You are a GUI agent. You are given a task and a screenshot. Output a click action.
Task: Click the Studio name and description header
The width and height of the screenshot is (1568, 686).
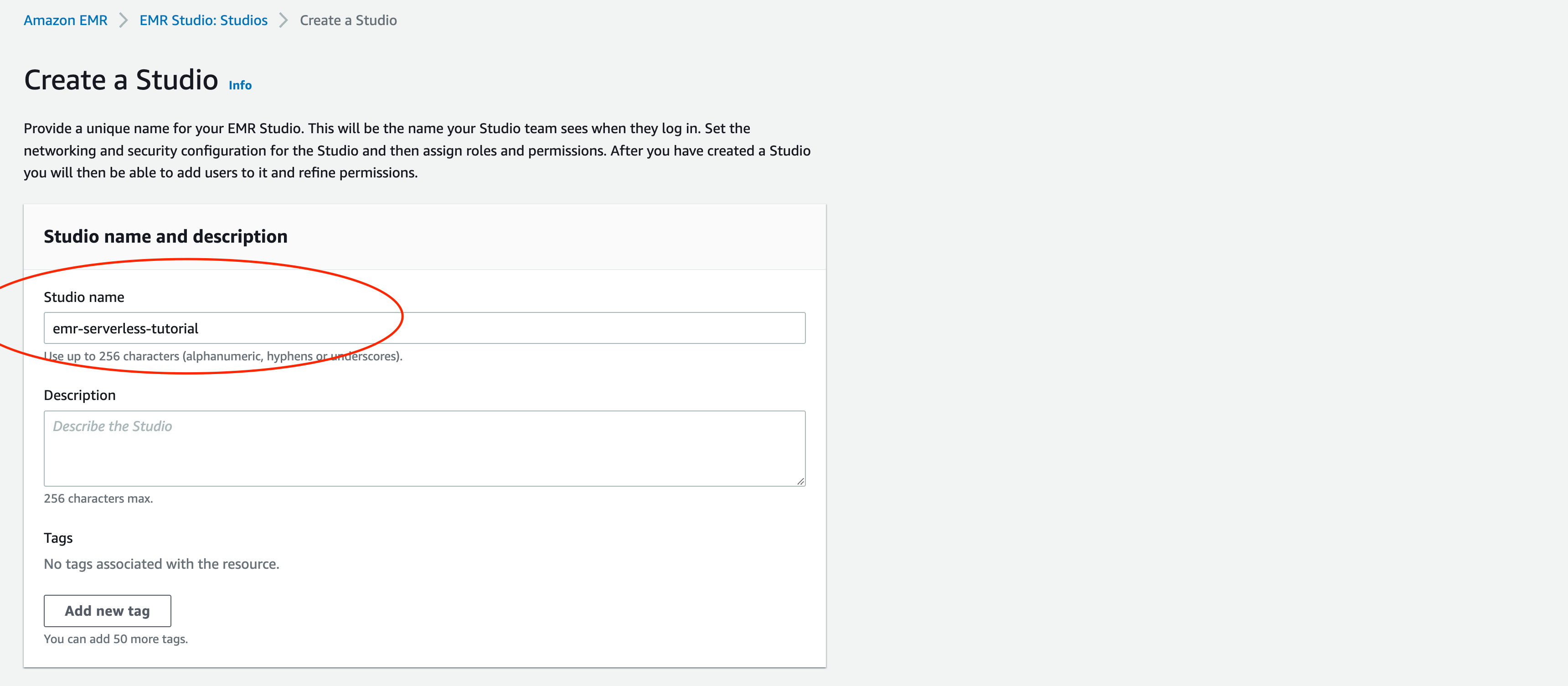165,236
